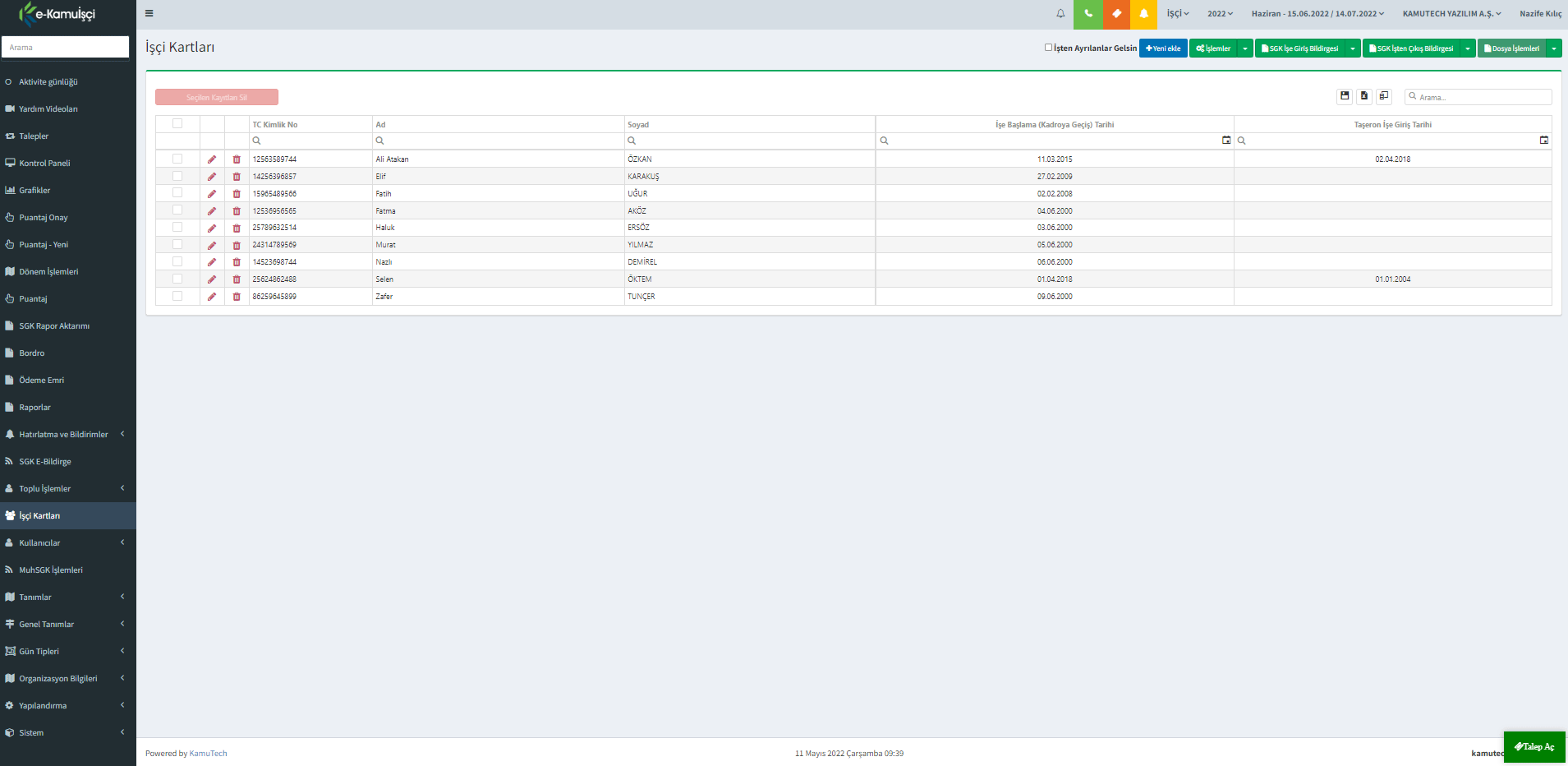The image size is (1568, 766).
Task: Expand the Toplu İşlemler sidebar menu
Action: point(68,488)
